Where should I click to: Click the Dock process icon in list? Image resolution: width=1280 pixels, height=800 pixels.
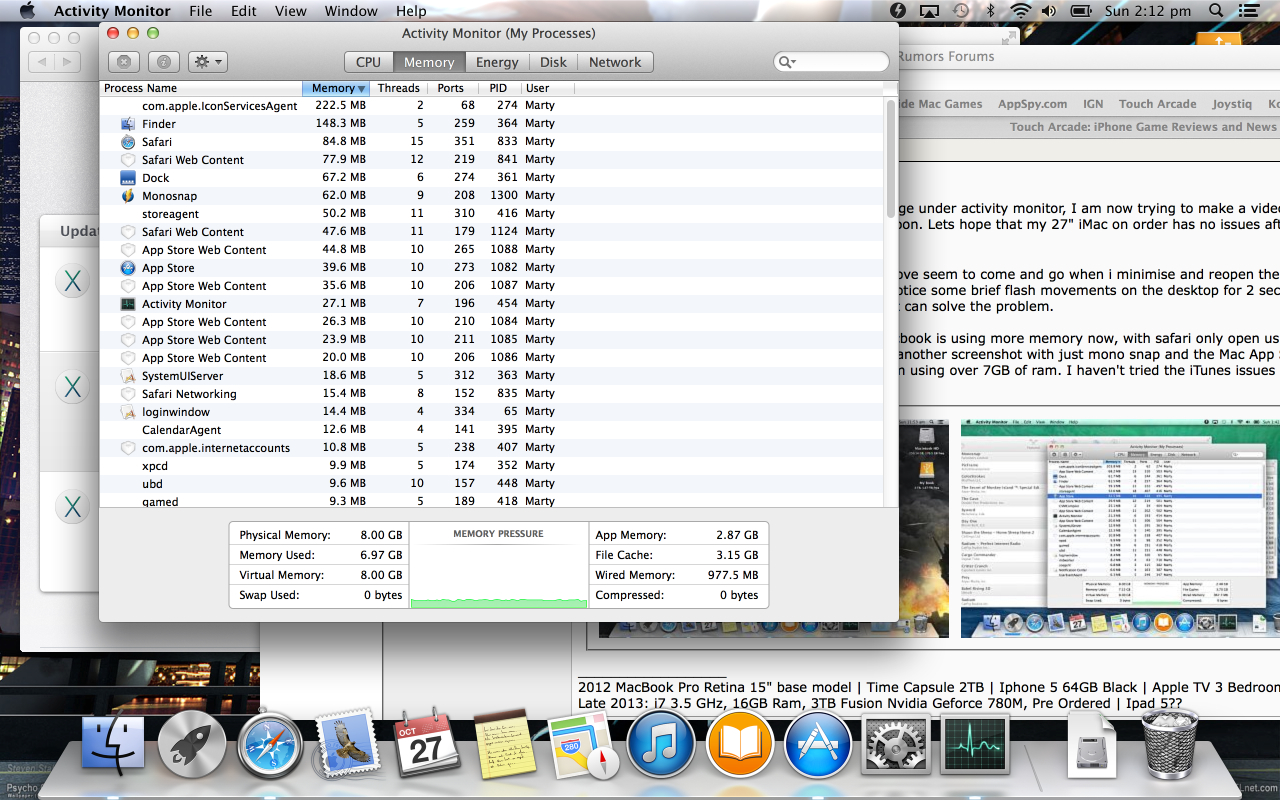click(128, 178)
